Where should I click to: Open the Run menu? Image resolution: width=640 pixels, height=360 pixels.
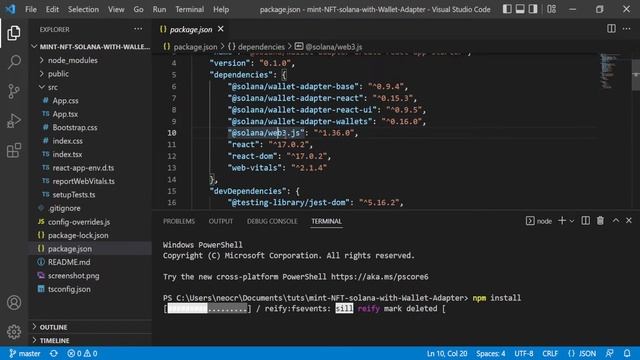click(159, 9)
